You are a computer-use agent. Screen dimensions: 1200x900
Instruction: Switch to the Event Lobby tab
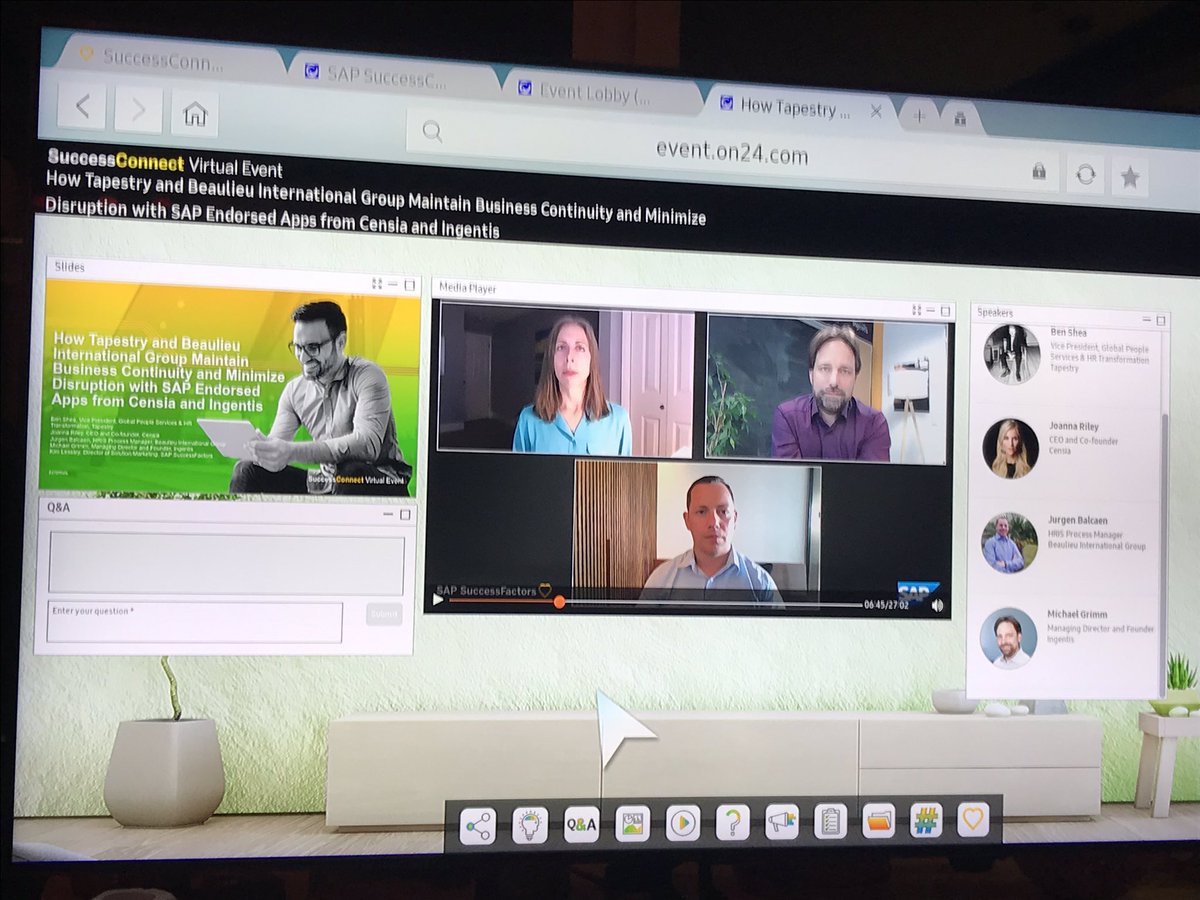tap(595, 93)
